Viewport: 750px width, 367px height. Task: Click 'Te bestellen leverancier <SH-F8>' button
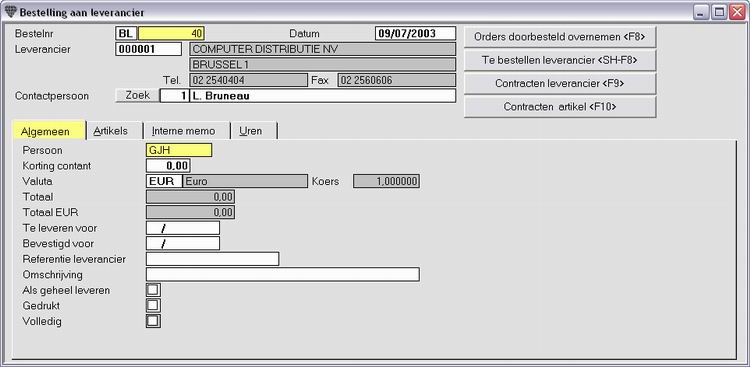(560, 60)
